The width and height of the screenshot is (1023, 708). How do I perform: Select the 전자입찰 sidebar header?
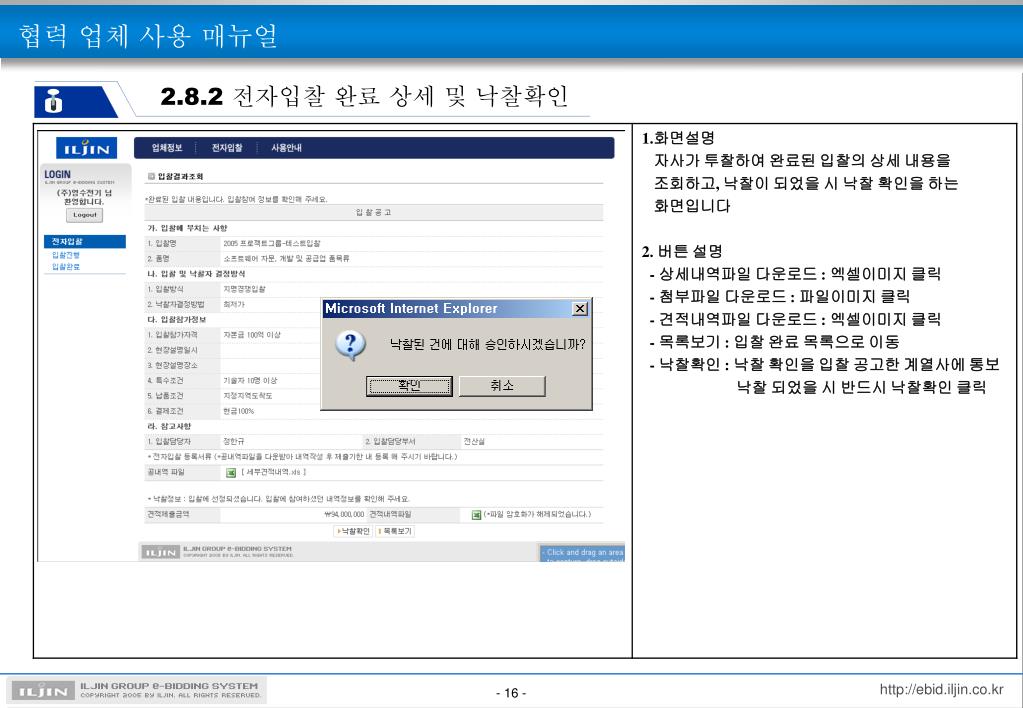(85, 241)
